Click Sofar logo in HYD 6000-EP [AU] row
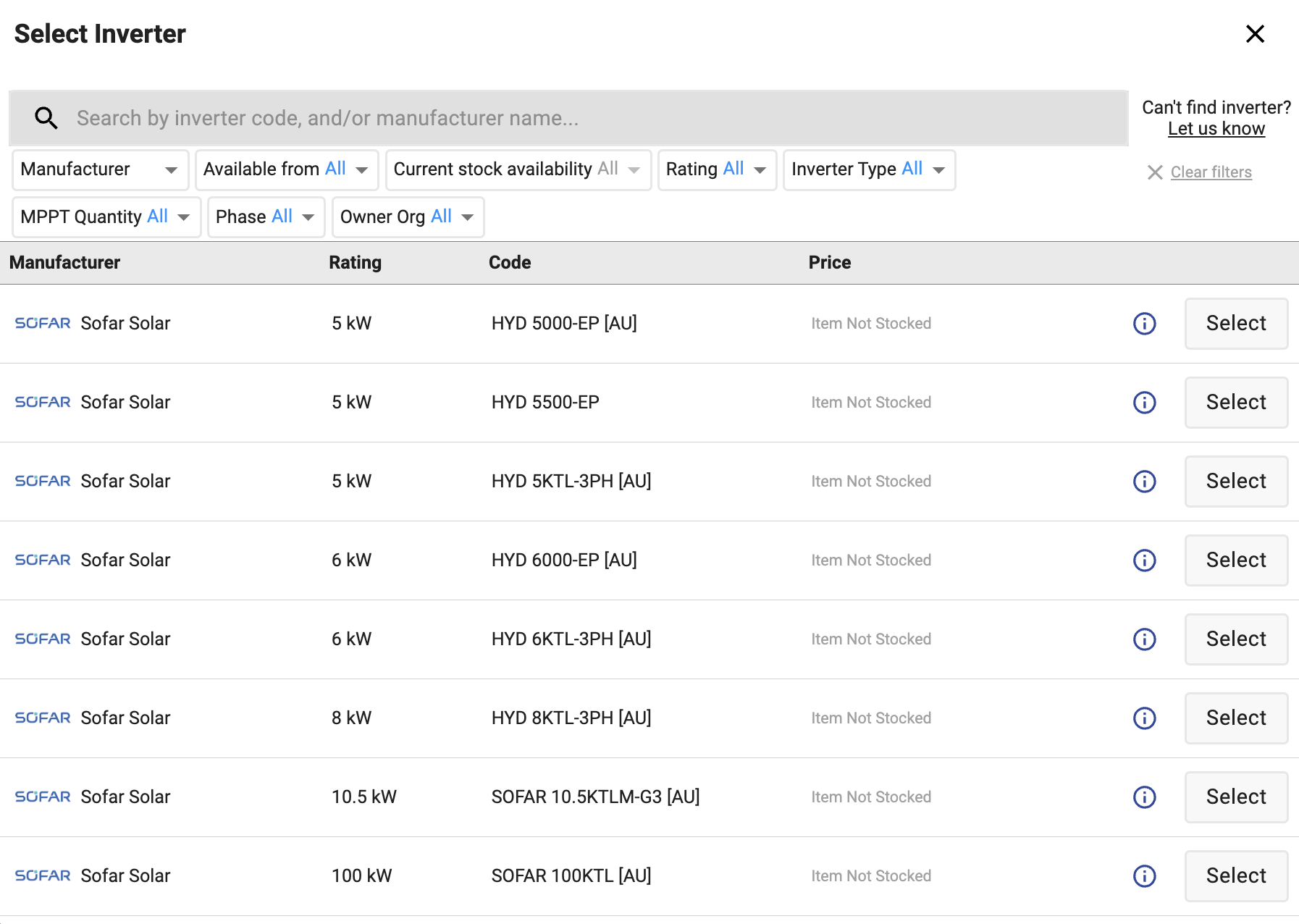This screenshot has width=1299, height=924. 43,560
